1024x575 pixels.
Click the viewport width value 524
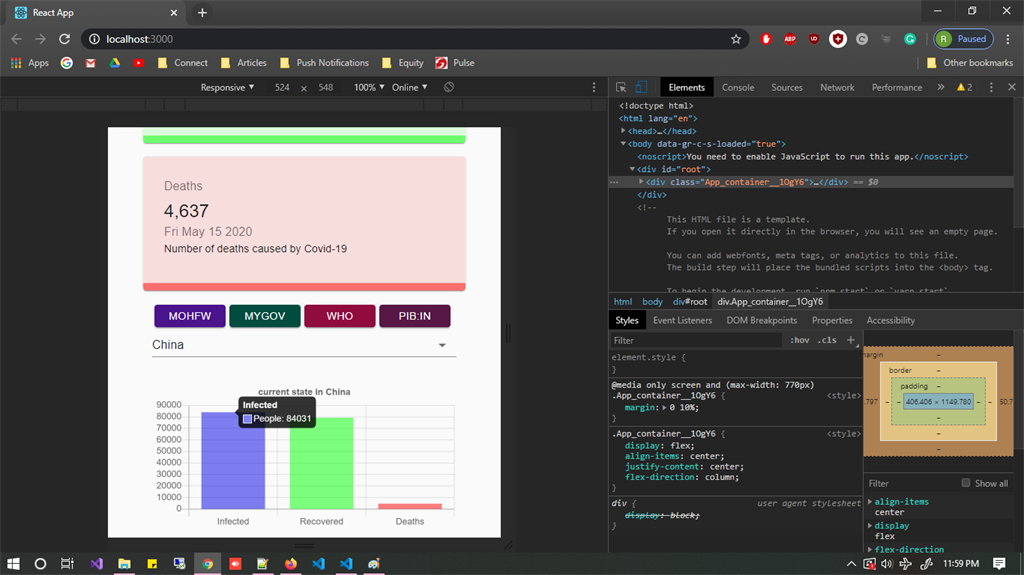[282, 87]
